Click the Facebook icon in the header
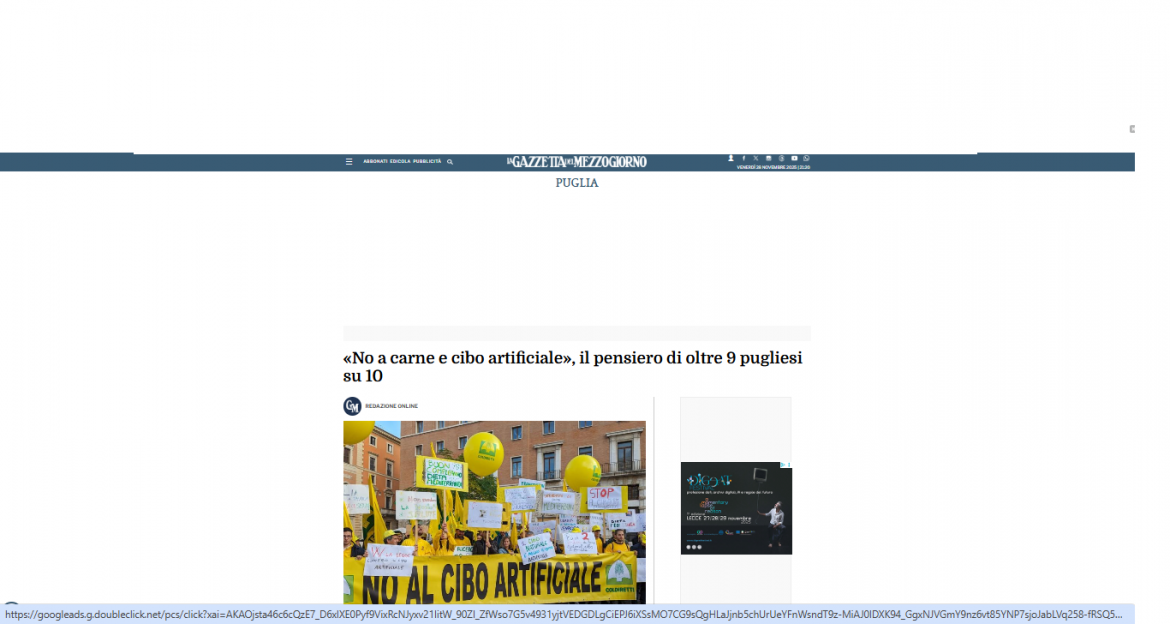 [x=744, y=158]
